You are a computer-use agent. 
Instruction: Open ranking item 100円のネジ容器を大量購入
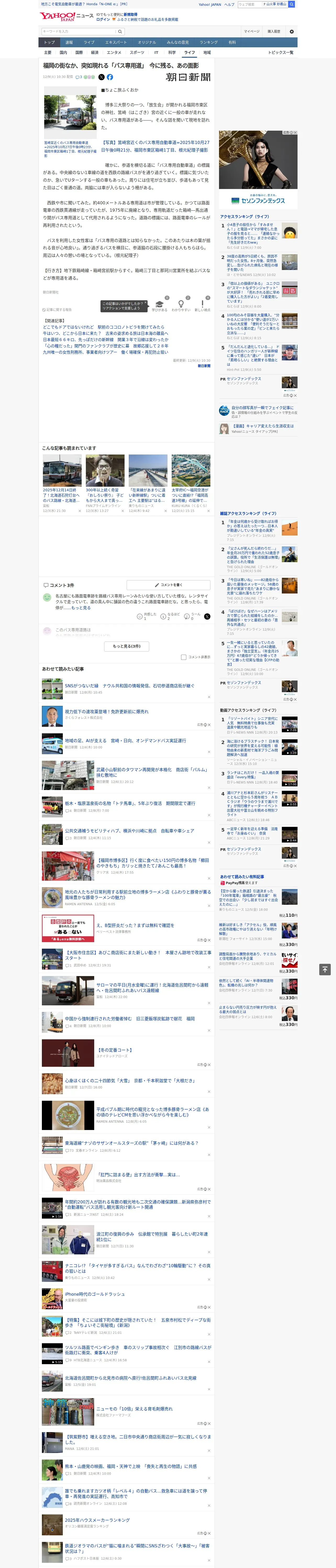coord(253,324)
